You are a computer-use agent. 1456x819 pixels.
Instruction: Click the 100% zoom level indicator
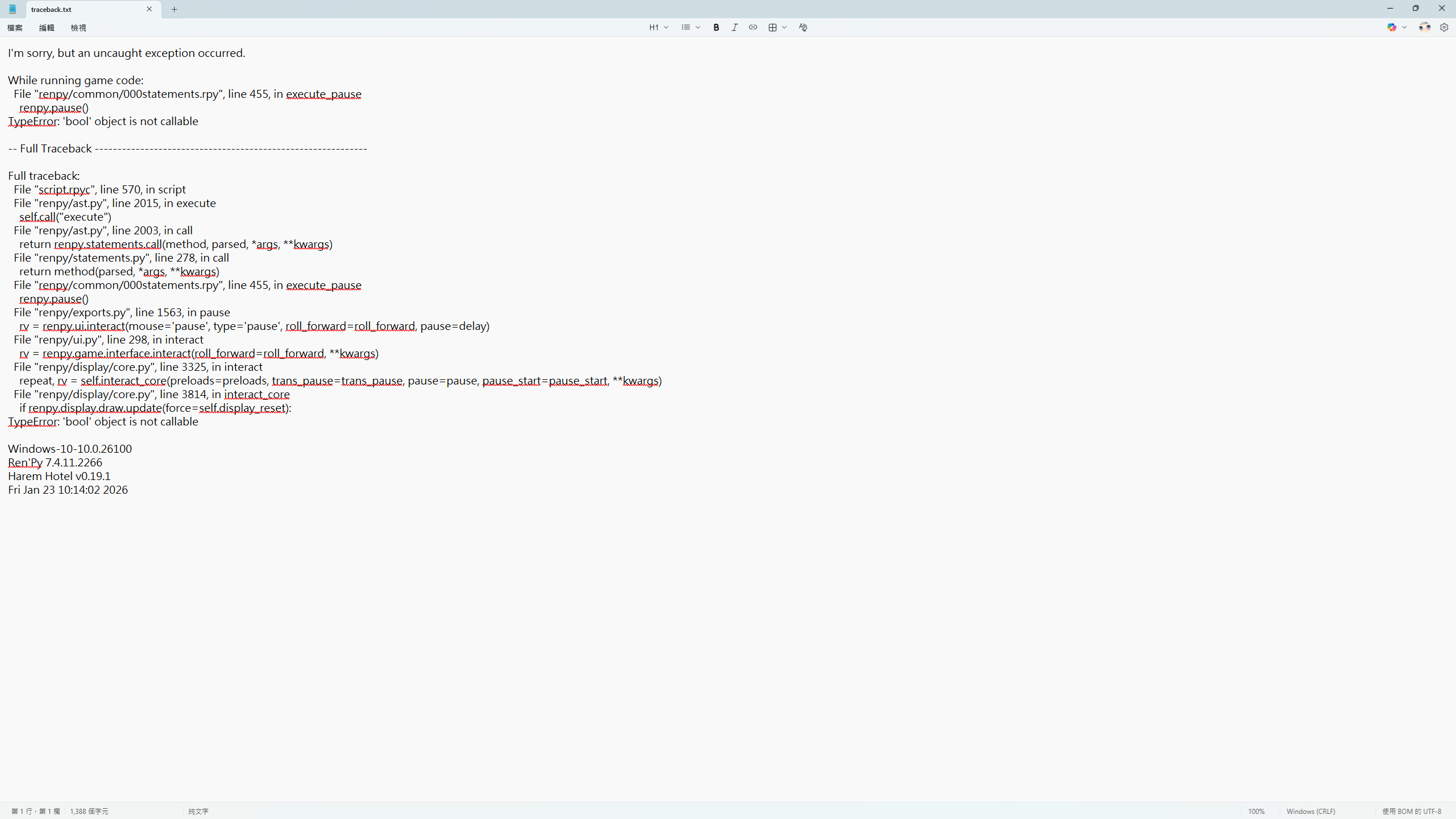(x=1256, y=811)
